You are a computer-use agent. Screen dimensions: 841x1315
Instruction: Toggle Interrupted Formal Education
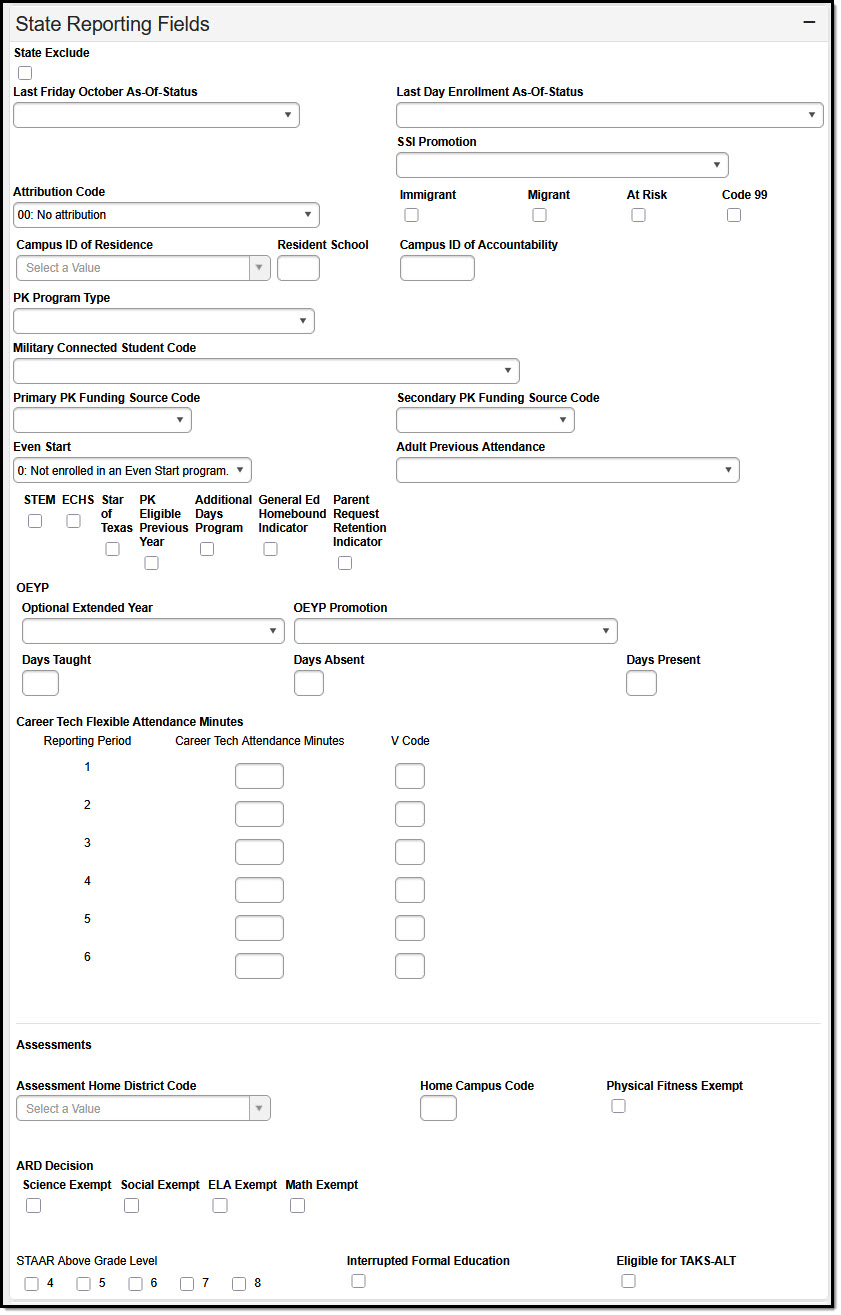tap(357, 1280)
